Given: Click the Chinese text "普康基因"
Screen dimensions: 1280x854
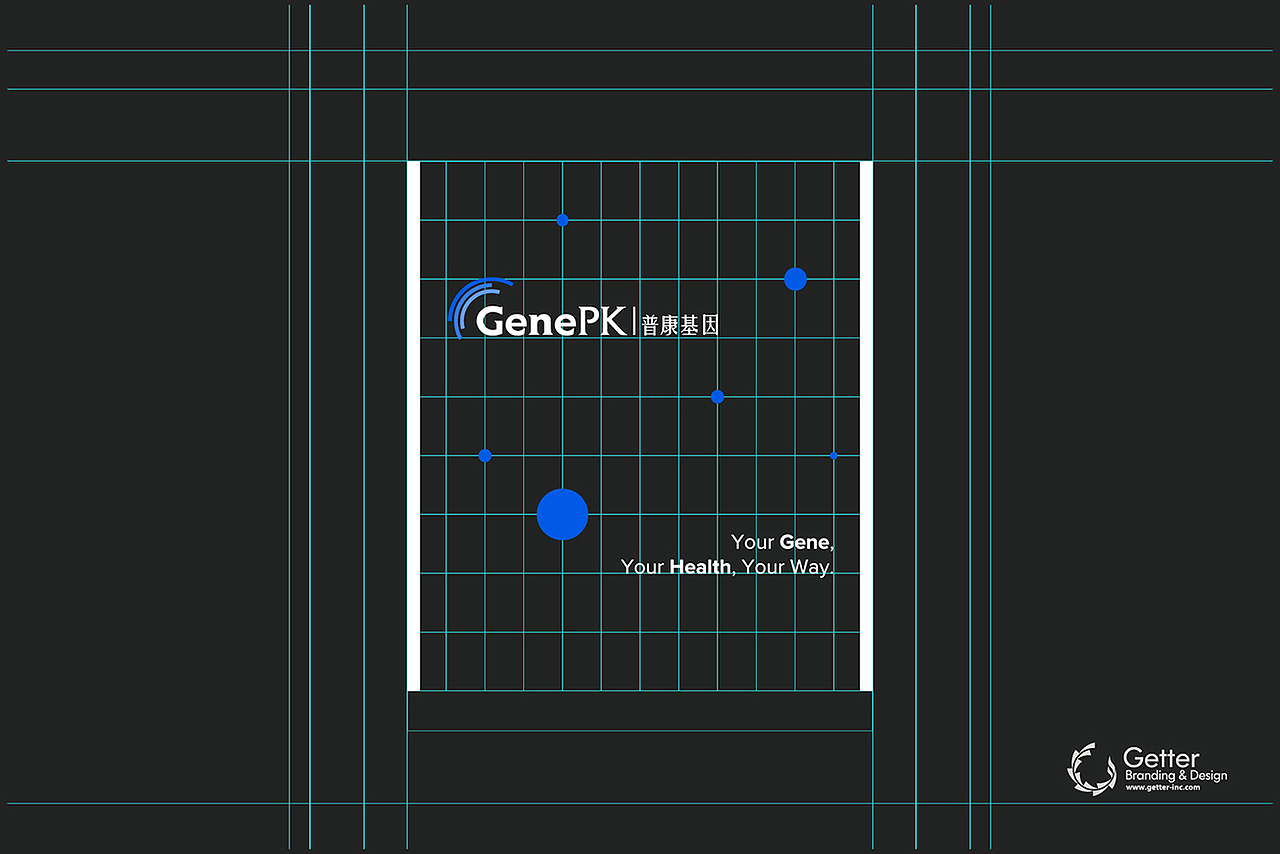Looking at the screenshot, I should (x=680, y=324).
